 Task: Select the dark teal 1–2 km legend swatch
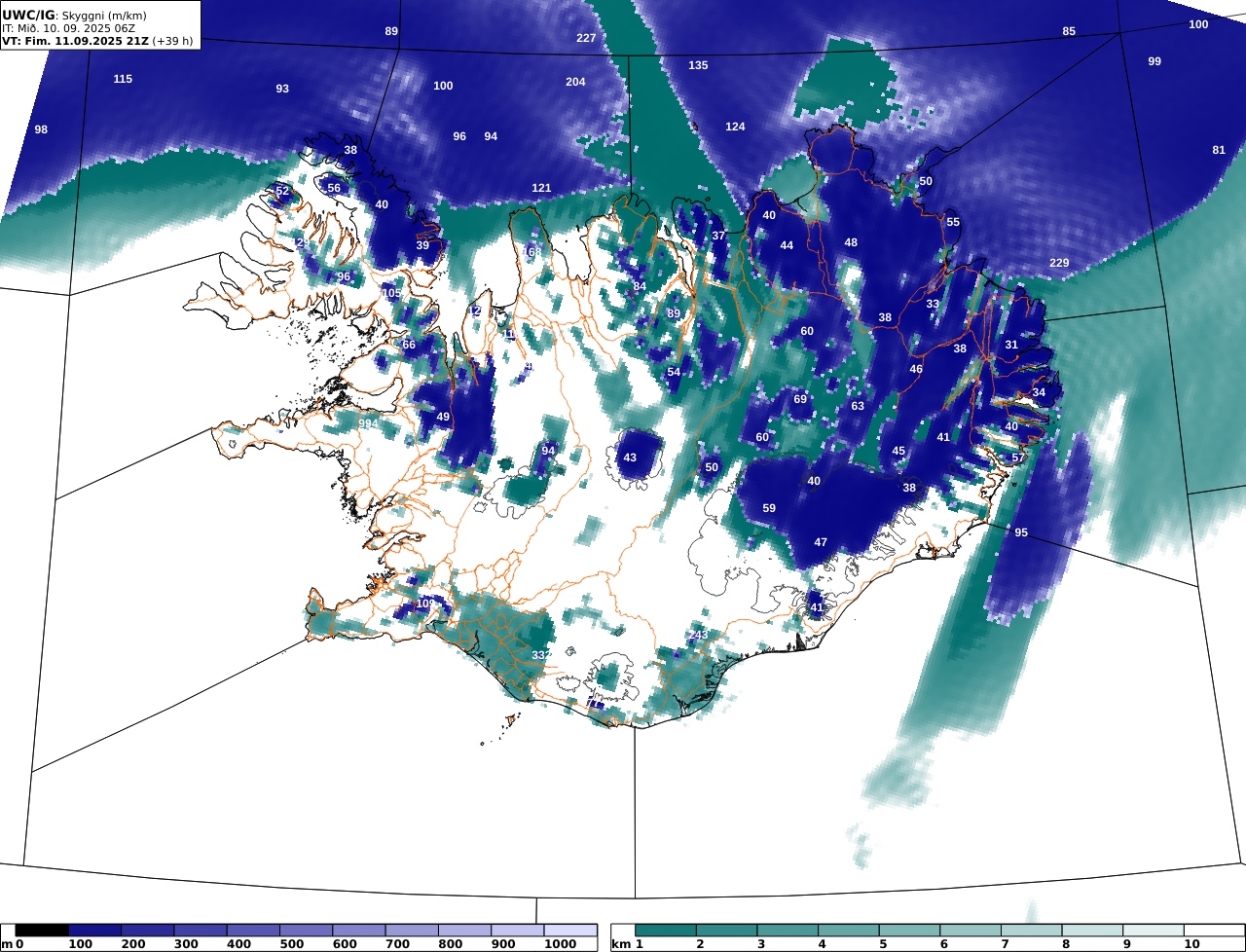(666, 931)
